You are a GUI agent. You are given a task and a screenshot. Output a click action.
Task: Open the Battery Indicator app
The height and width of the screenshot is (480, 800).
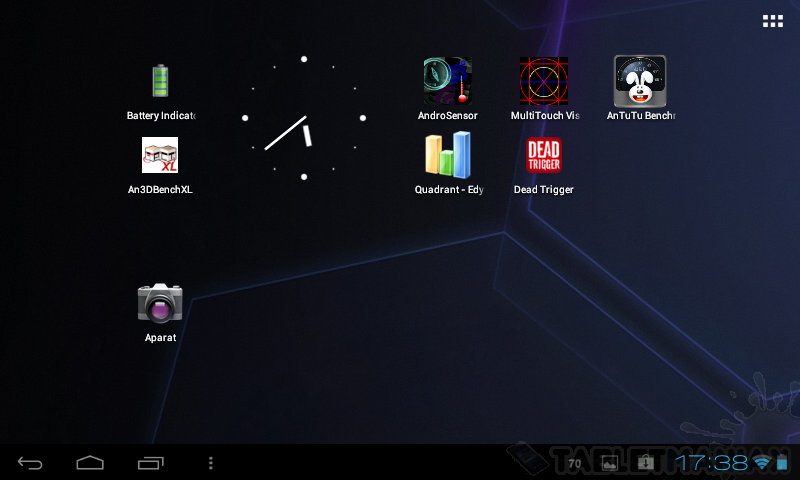tap(160, 81)
